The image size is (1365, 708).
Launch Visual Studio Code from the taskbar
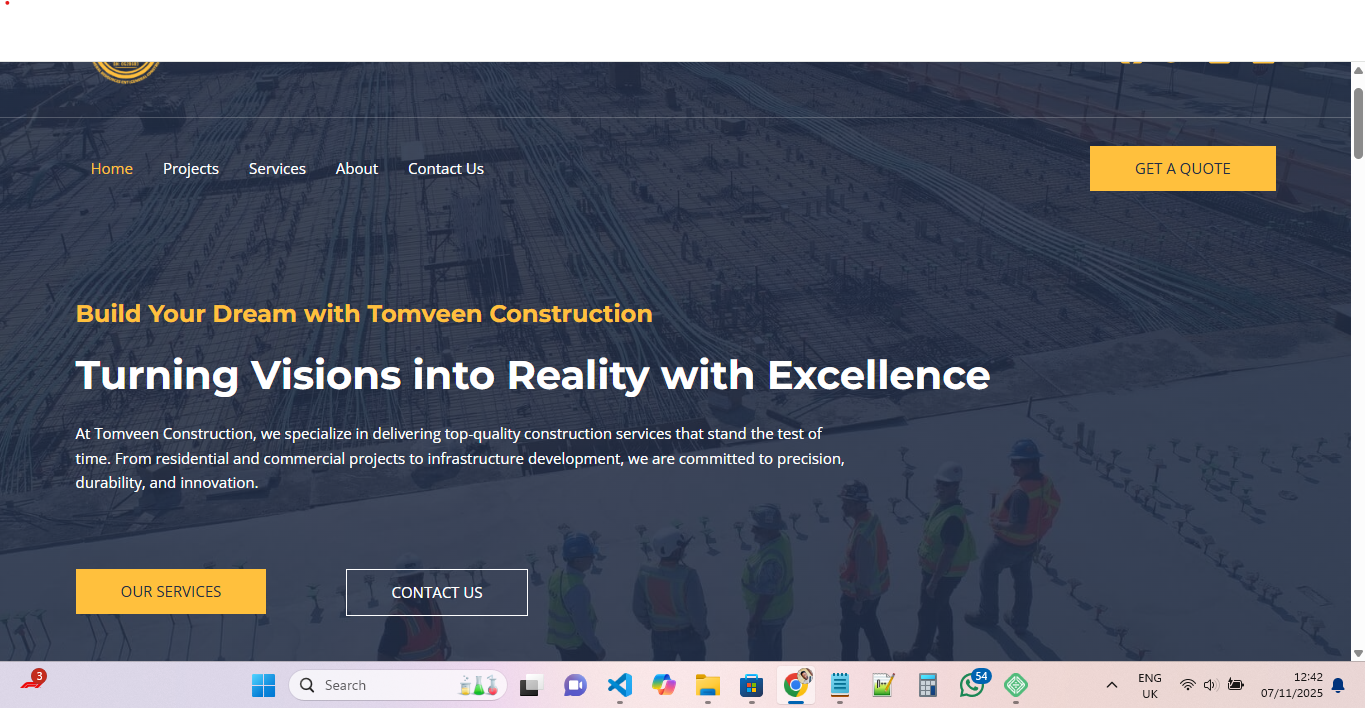[x=619, y=685]
